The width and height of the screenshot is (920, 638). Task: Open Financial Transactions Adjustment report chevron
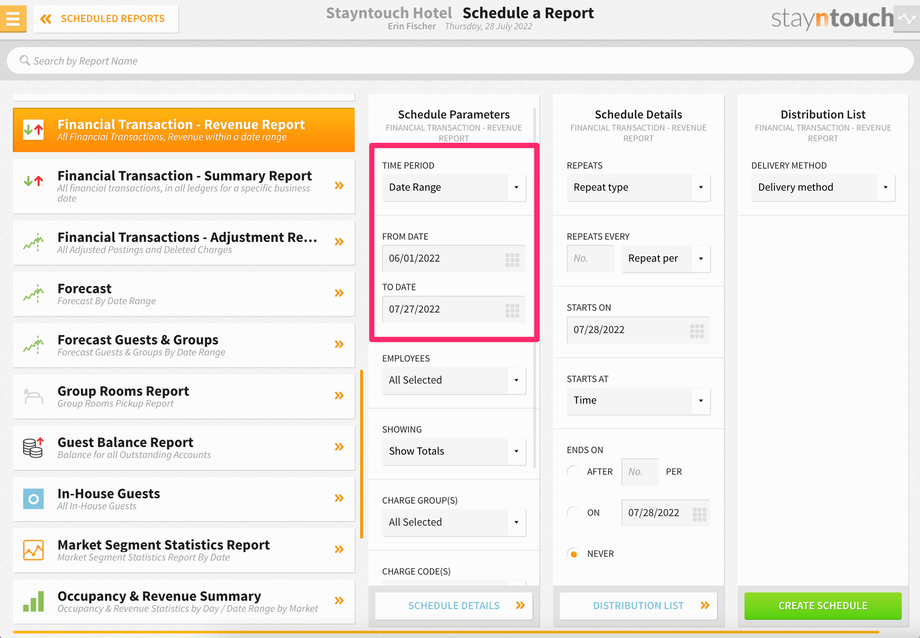(339, 242)
